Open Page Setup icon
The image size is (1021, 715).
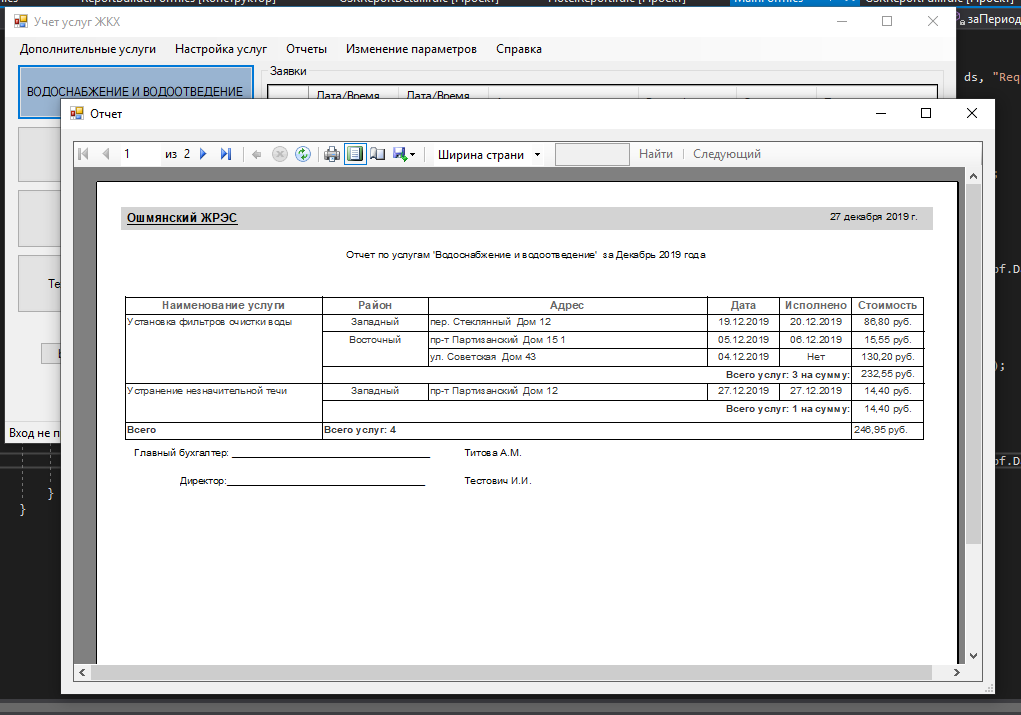pyautogui.click(x=377, y=154)
